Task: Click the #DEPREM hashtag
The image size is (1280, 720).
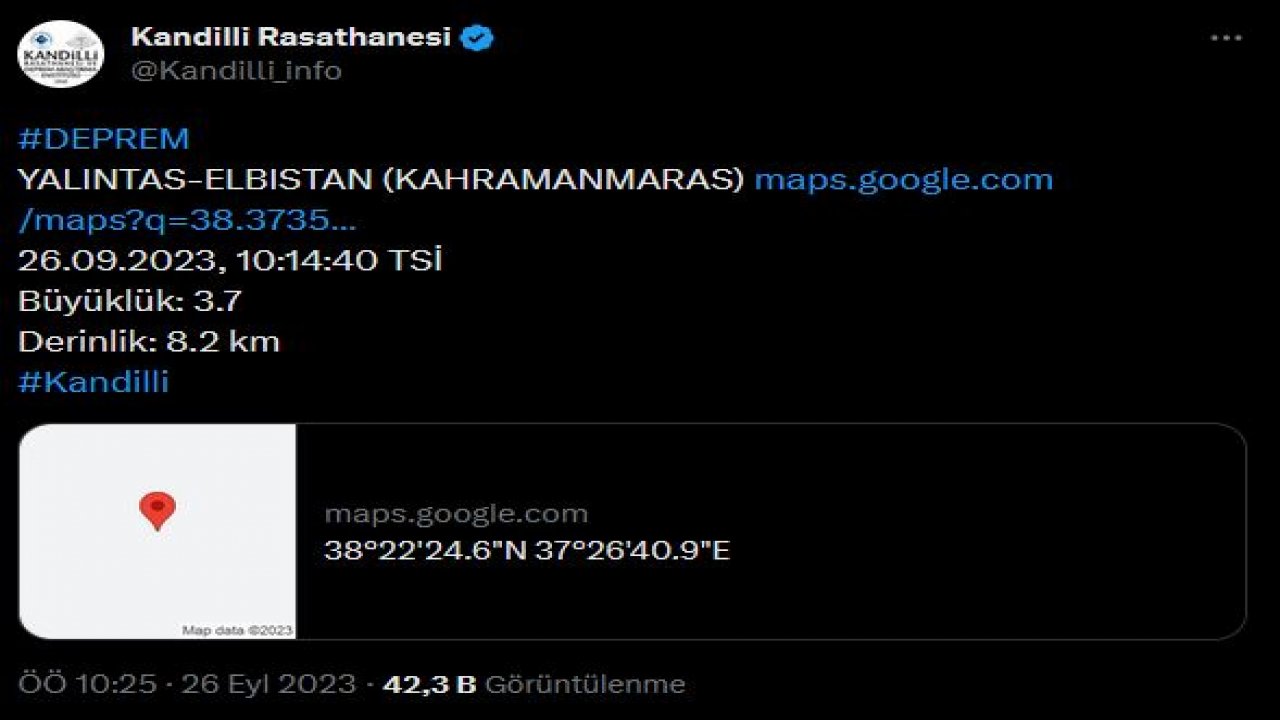Action: [x=103, y=138]
